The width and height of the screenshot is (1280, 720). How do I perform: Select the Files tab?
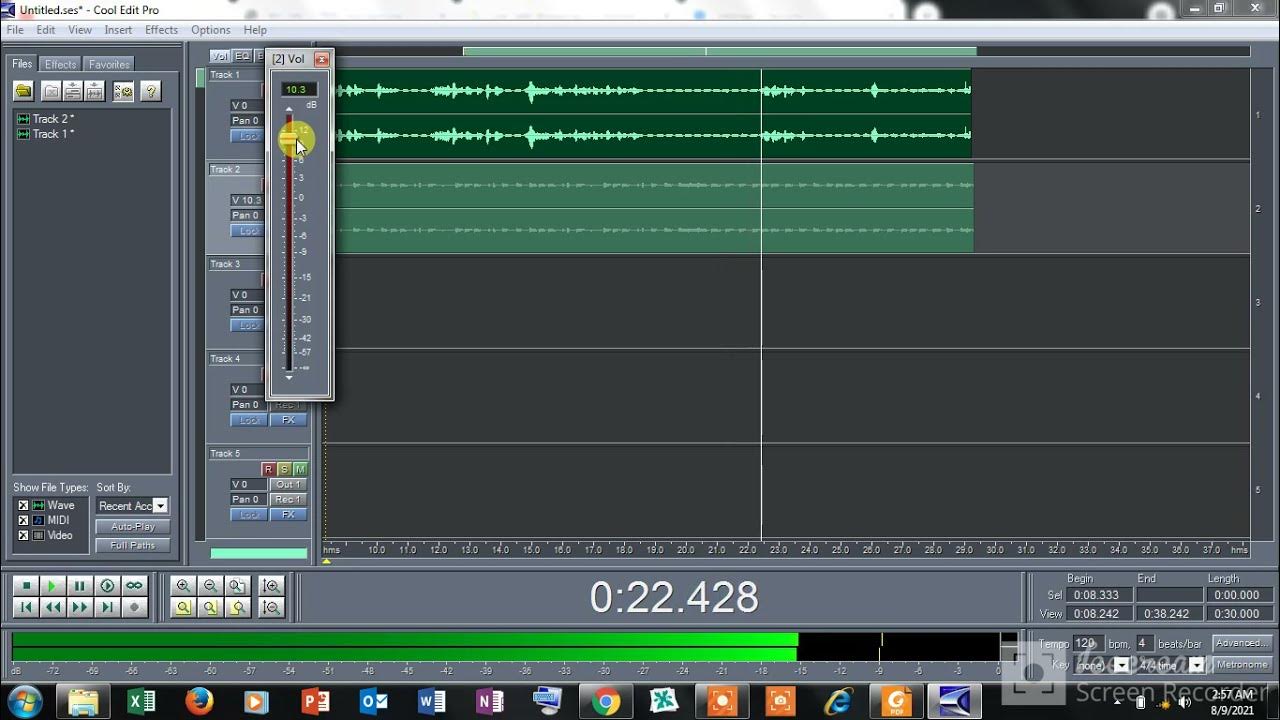[22, 64]
